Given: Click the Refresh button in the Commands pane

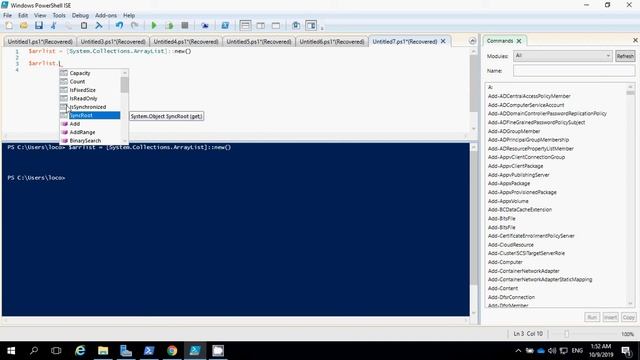Looking at the screenshot, I should point(625,56).
